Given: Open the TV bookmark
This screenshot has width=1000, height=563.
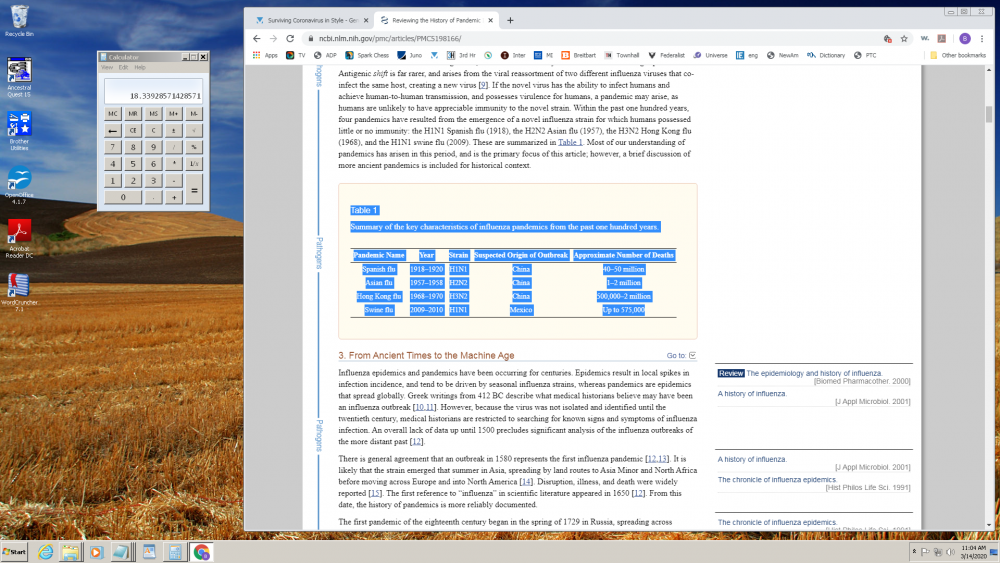Looking at the screenshot, I should pos(295,55).
